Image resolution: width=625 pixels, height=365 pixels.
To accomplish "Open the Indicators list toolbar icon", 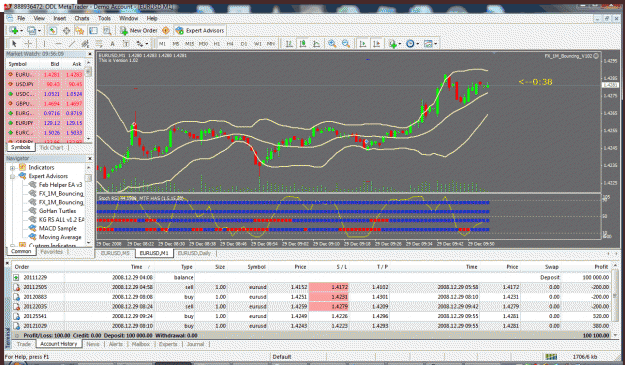I will 393,44.
